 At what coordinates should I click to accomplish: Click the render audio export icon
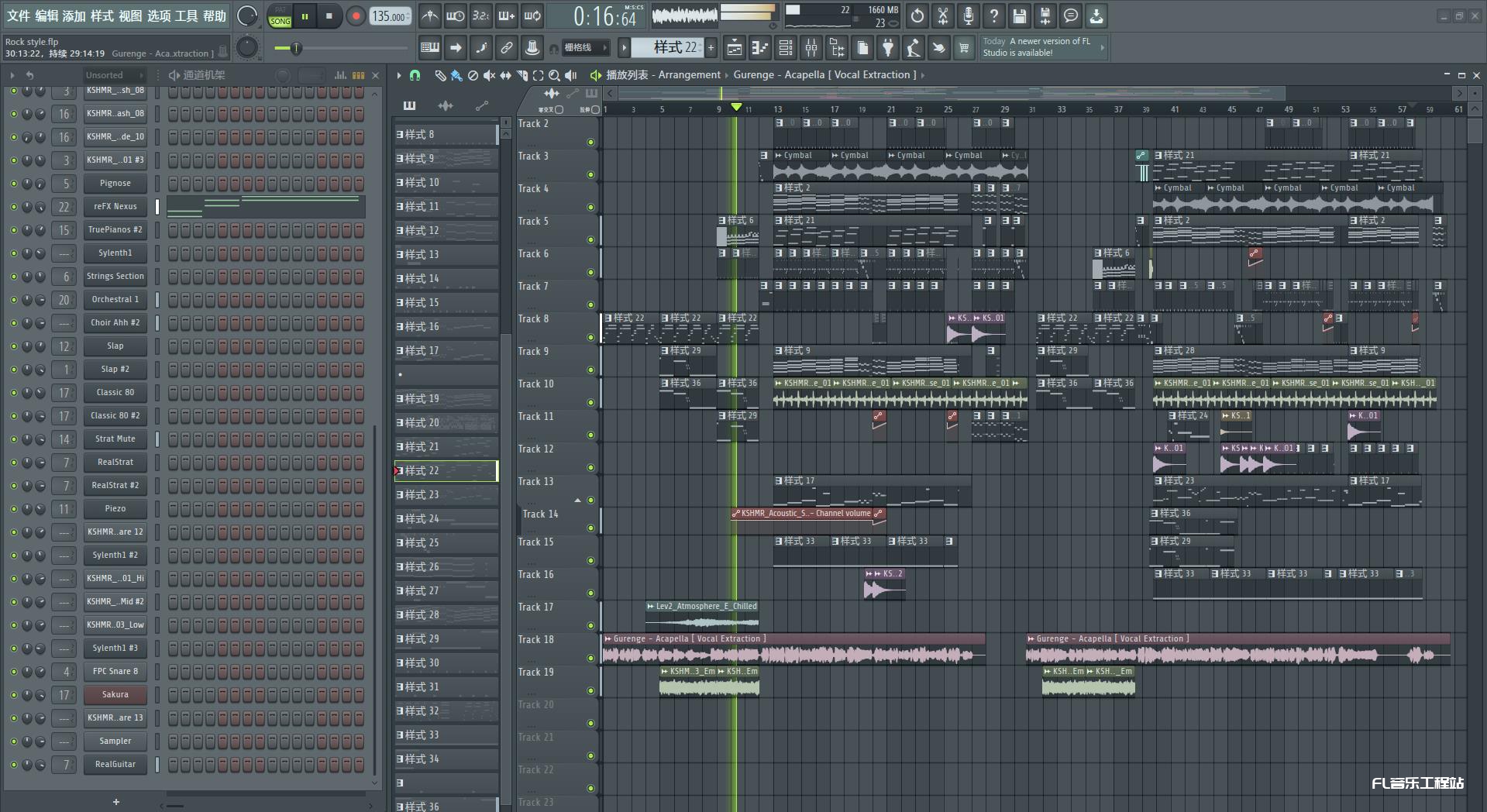click(x=1045, y=15)
